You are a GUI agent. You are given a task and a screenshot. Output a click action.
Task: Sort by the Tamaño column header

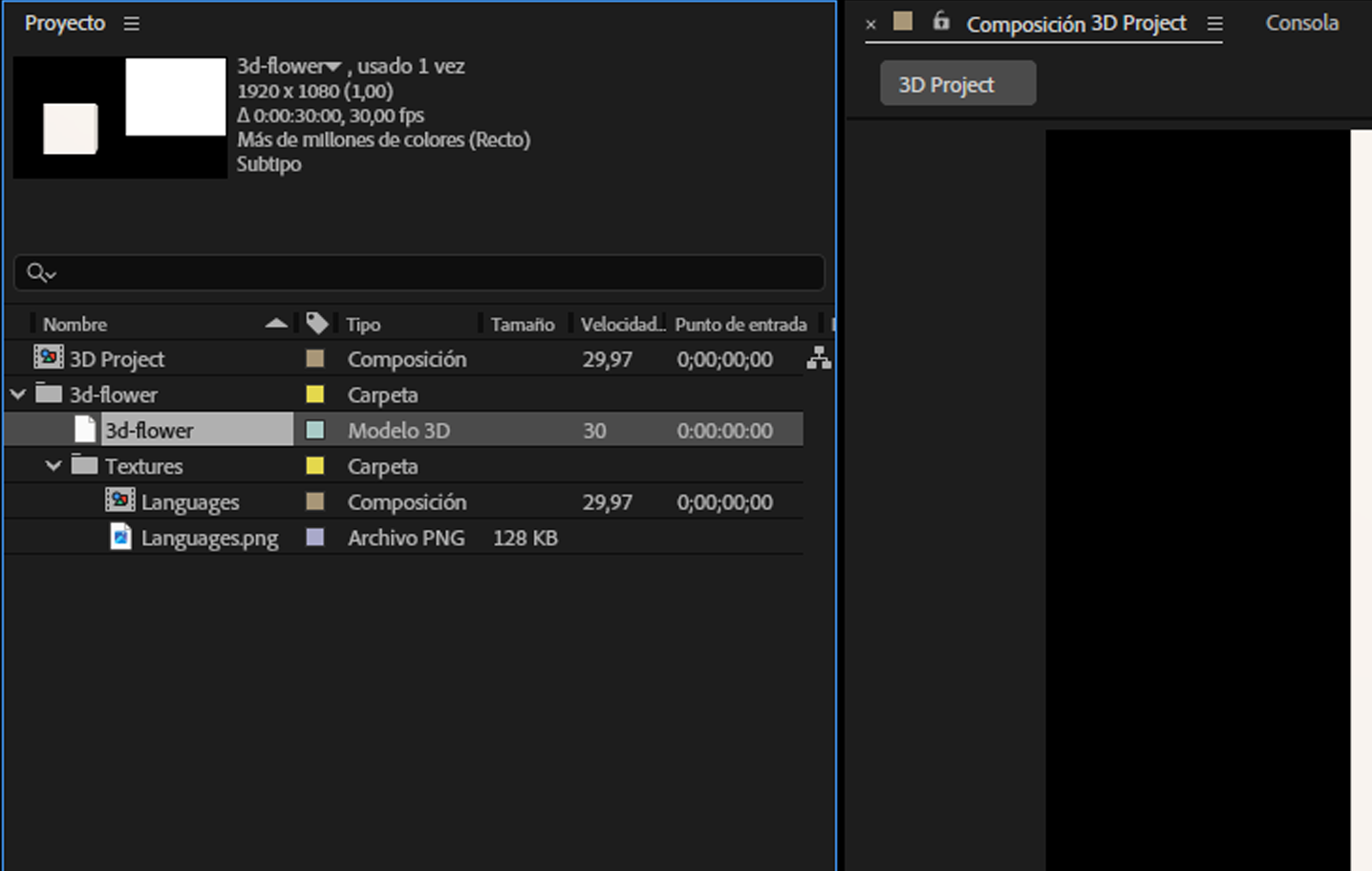pyautogui.click(x=523, y=325)
